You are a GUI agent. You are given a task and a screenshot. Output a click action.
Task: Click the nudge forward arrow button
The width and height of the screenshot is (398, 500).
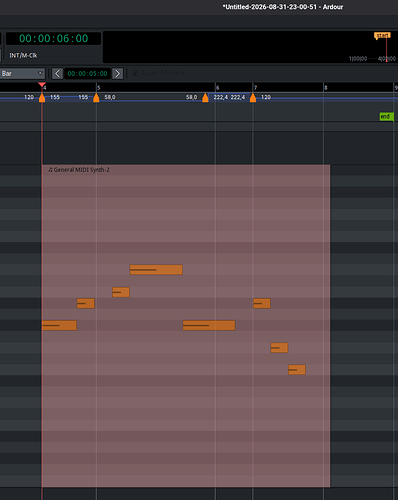pyautogui.click(x=117, y=73)
